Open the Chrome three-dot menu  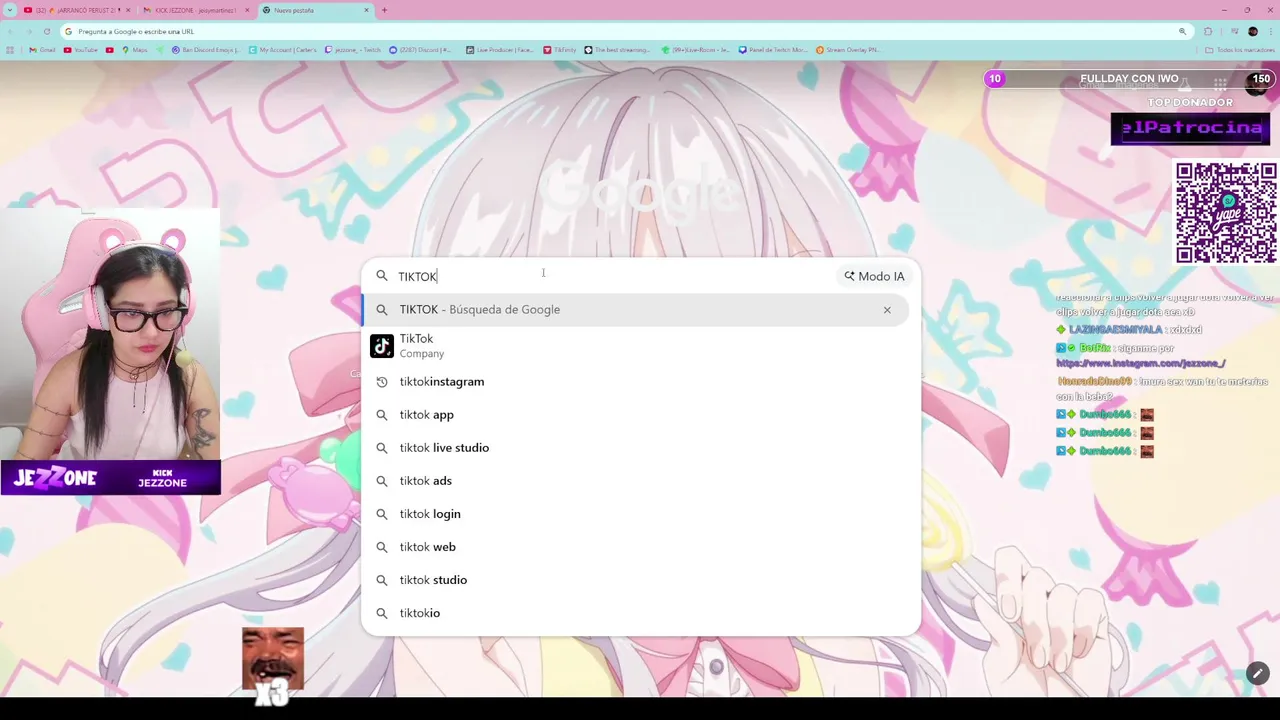pos(1270,31)
